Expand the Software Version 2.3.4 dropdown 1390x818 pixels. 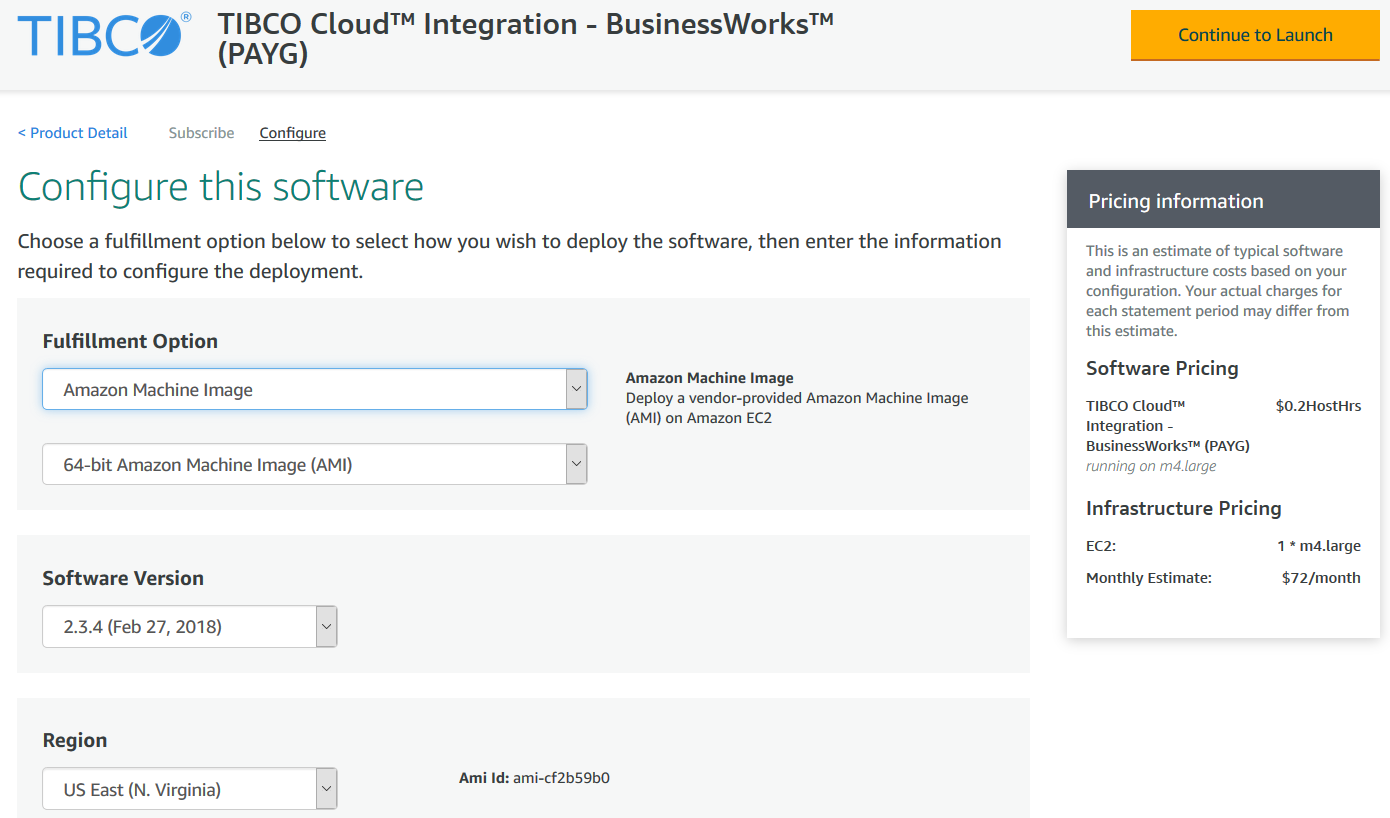click(178, 627)
